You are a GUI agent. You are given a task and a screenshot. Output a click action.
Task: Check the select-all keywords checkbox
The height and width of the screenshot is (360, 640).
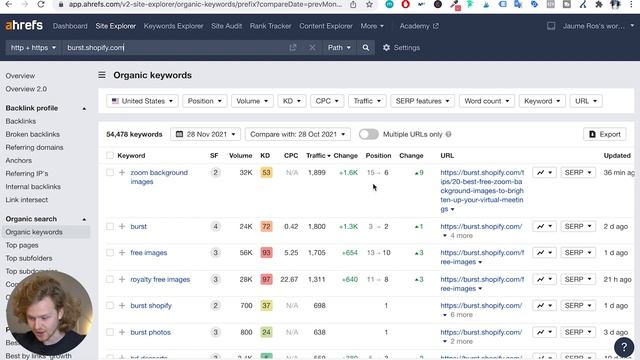(110, 156)
